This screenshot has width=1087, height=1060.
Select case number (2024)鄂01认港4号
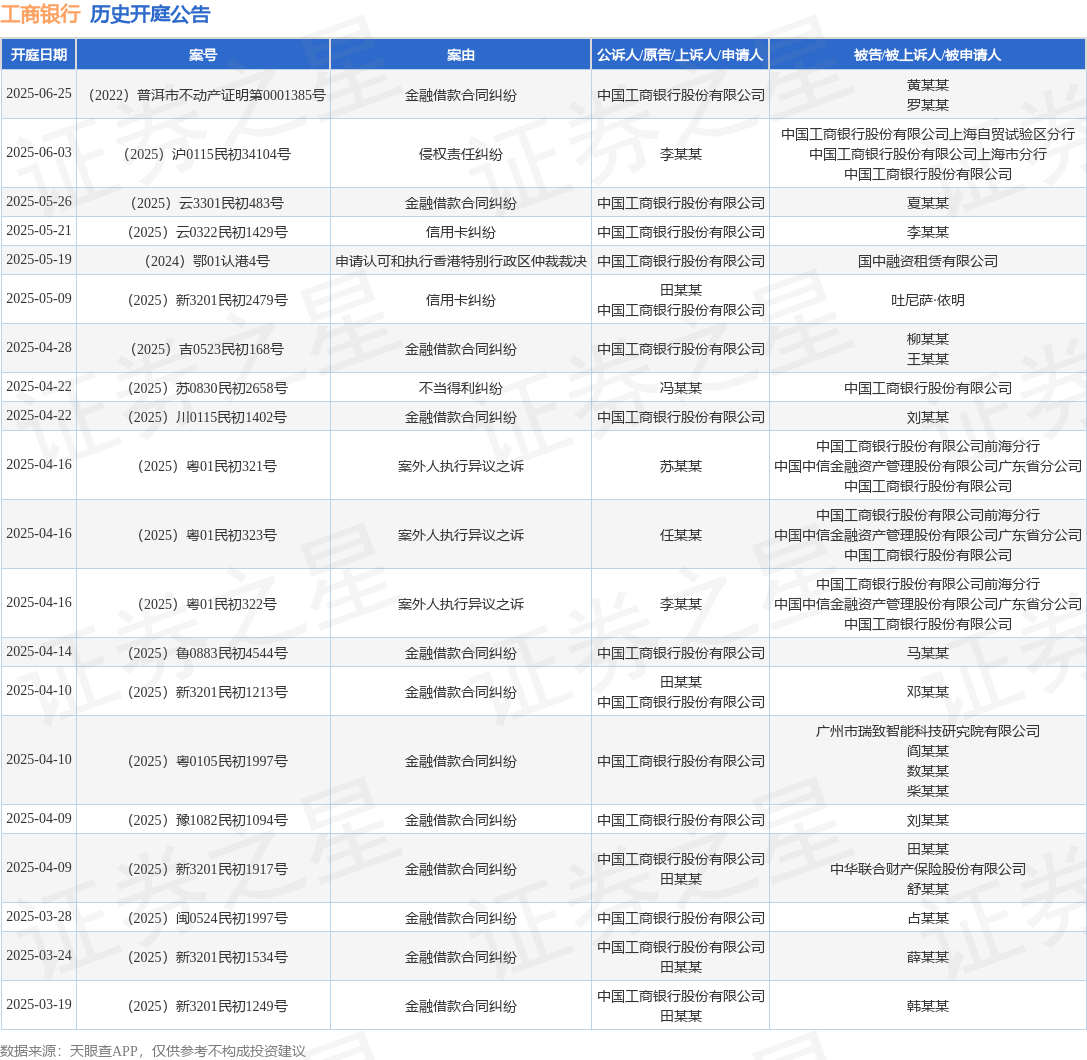pos(207,261)
